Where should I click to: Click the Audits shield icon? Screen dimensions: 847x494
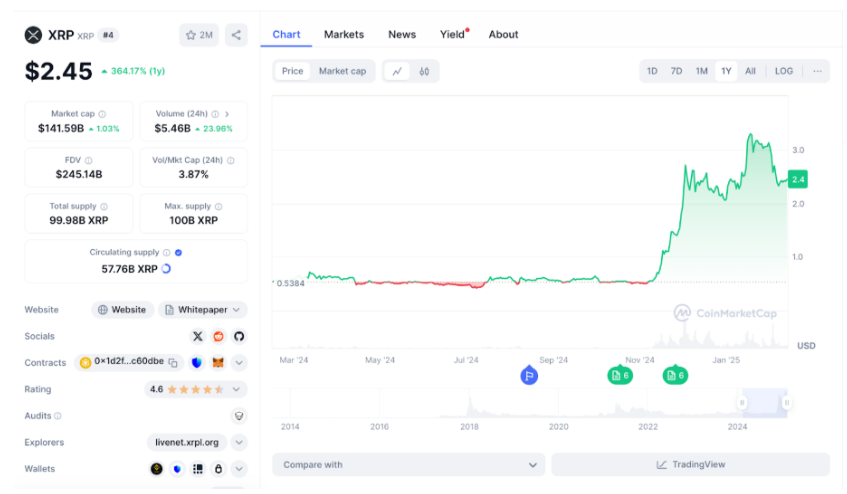coord(239,416)
